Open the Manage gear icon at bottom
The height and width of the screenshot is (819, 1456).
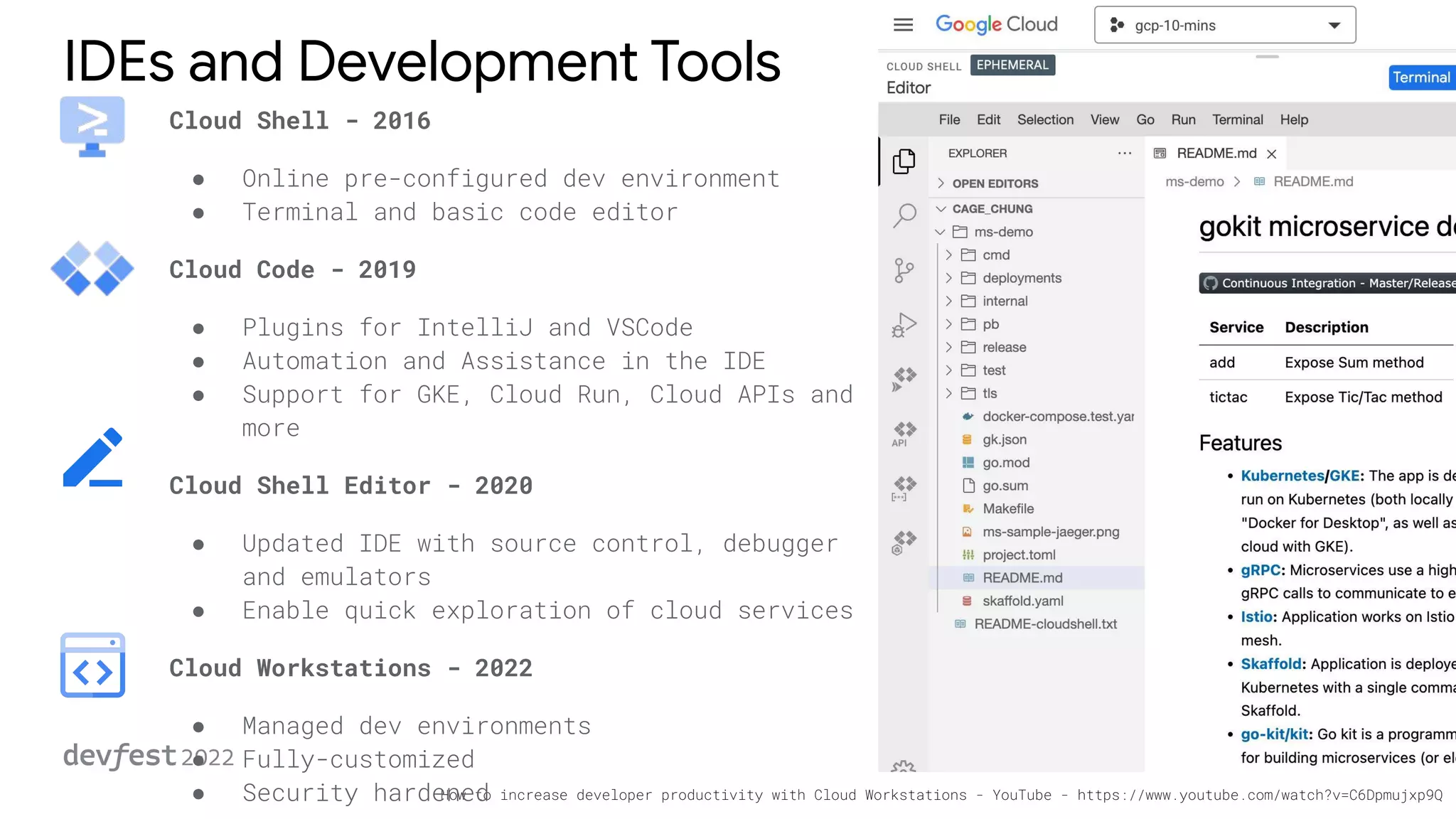tap(904, 766)
